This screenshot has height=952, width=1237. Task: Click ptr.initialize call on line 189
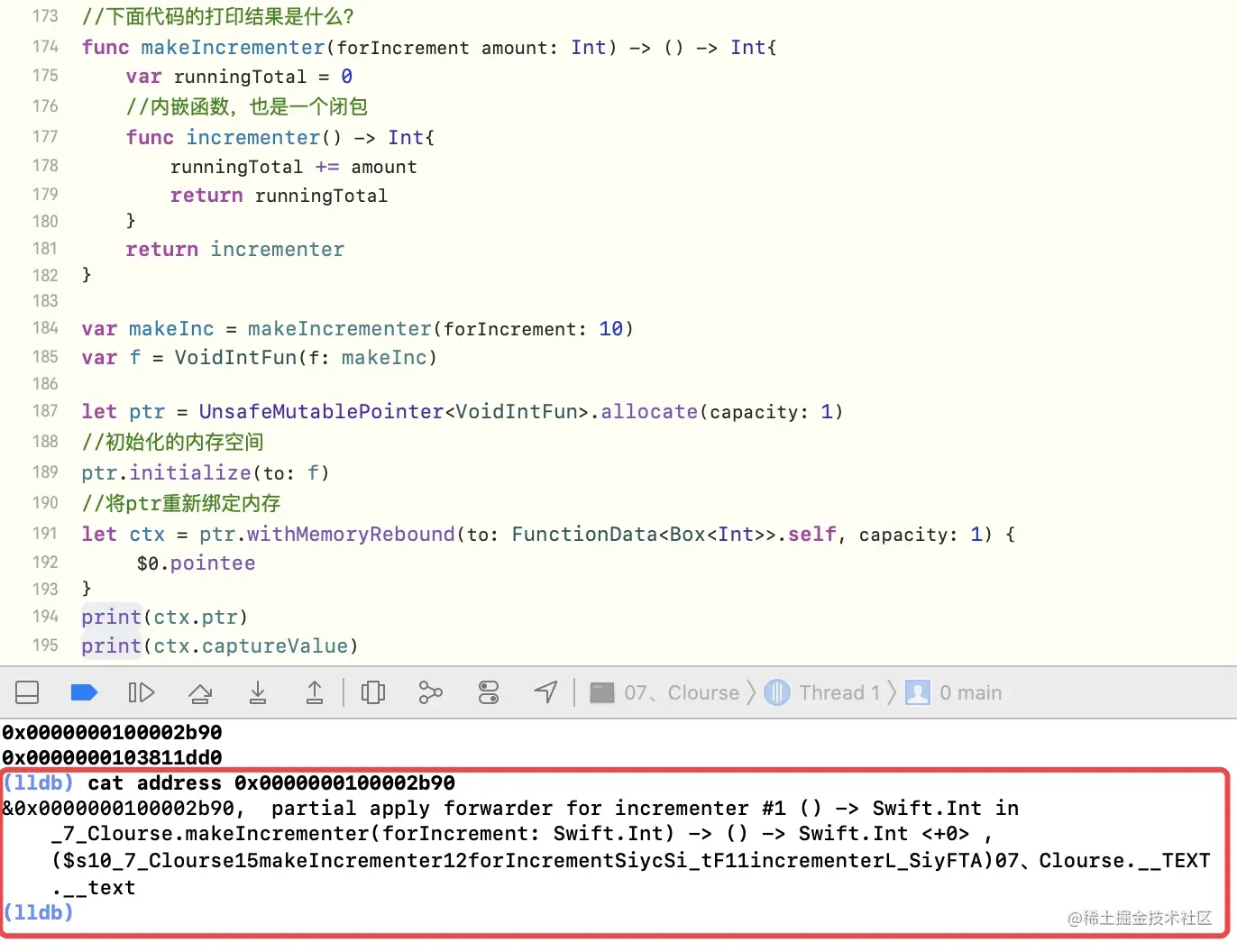click(x=206, y=472)
